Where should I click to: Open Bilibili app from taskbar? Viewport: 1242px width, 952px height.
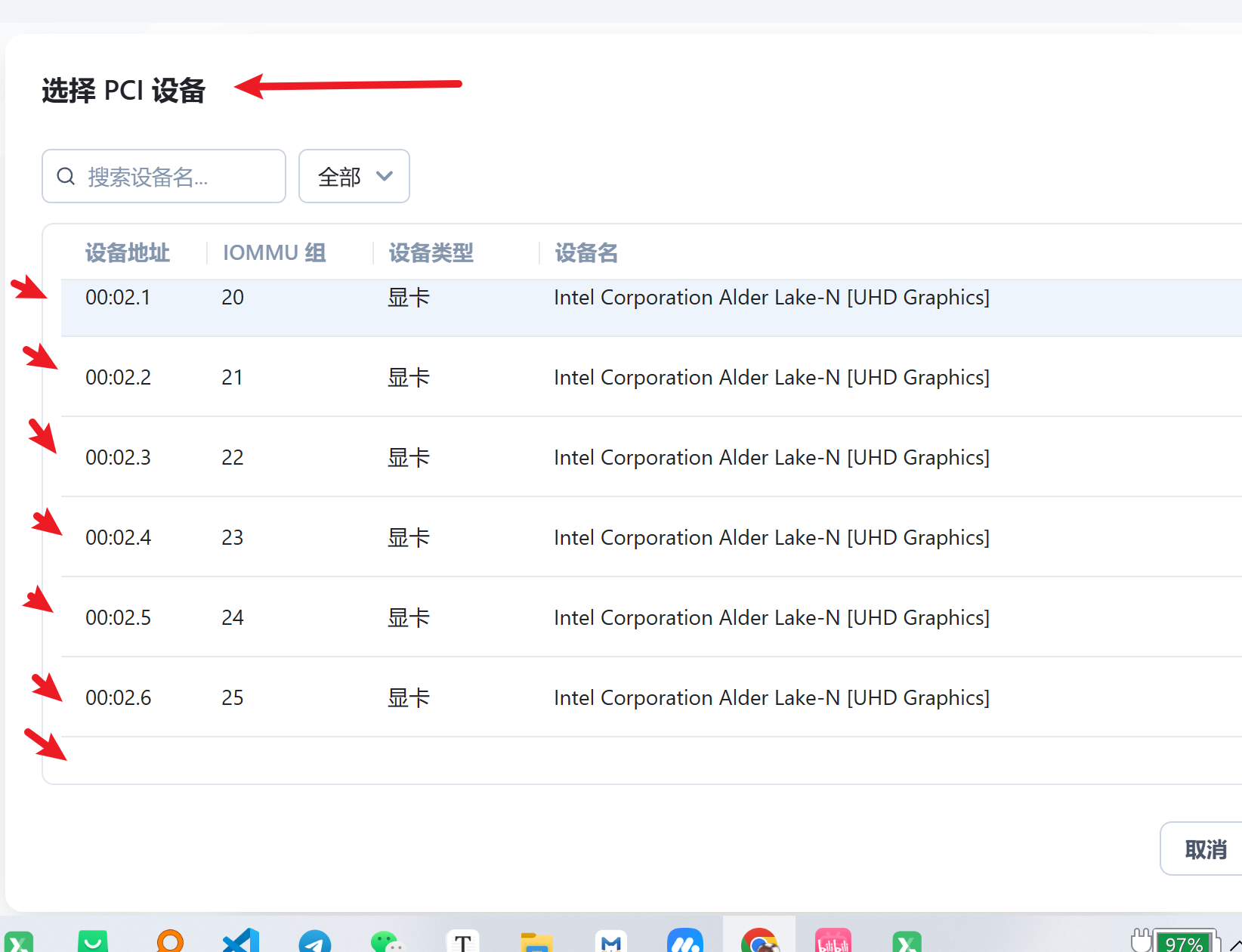coord(833,941)
